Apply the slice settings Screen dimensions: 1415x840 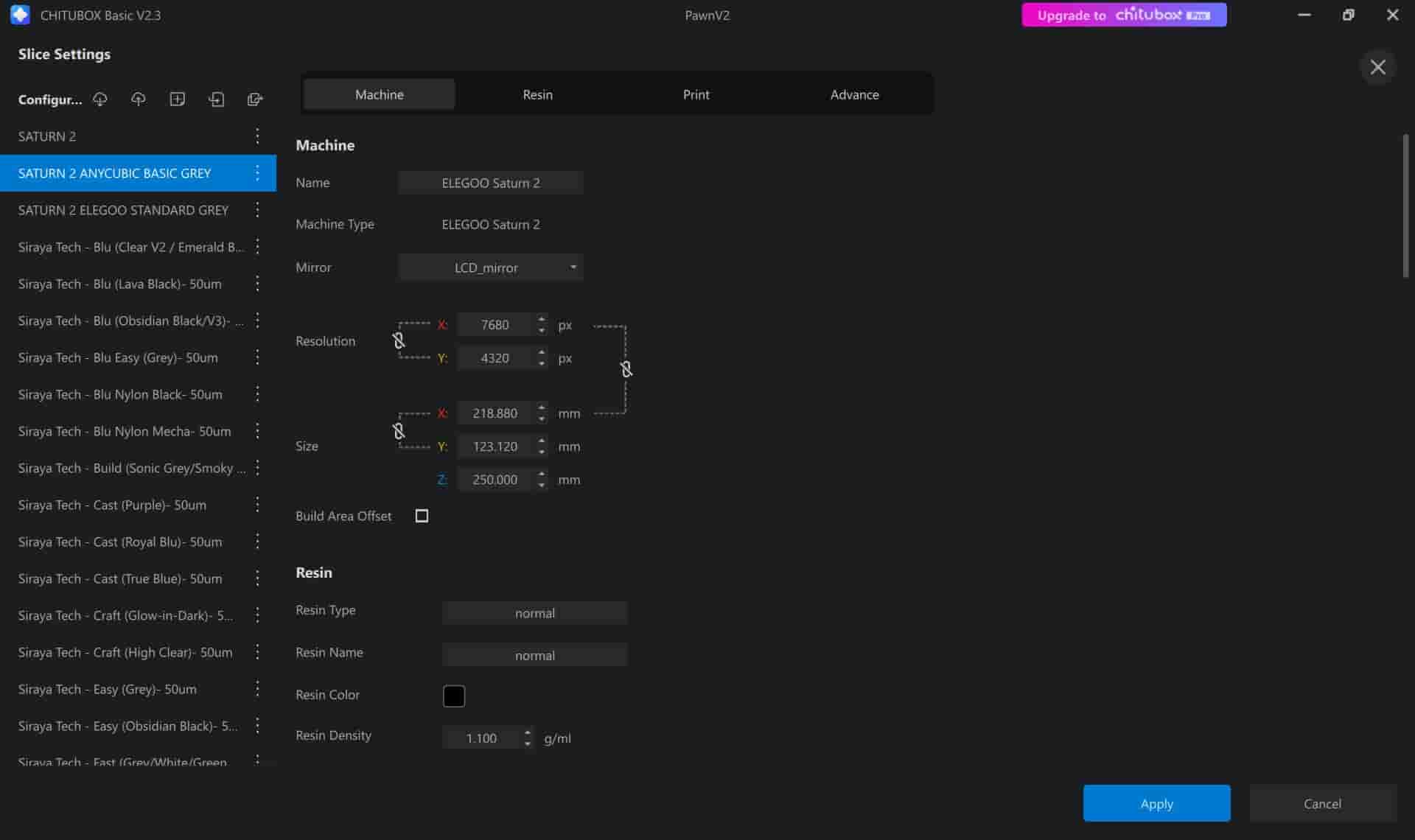coord(1156,803)
